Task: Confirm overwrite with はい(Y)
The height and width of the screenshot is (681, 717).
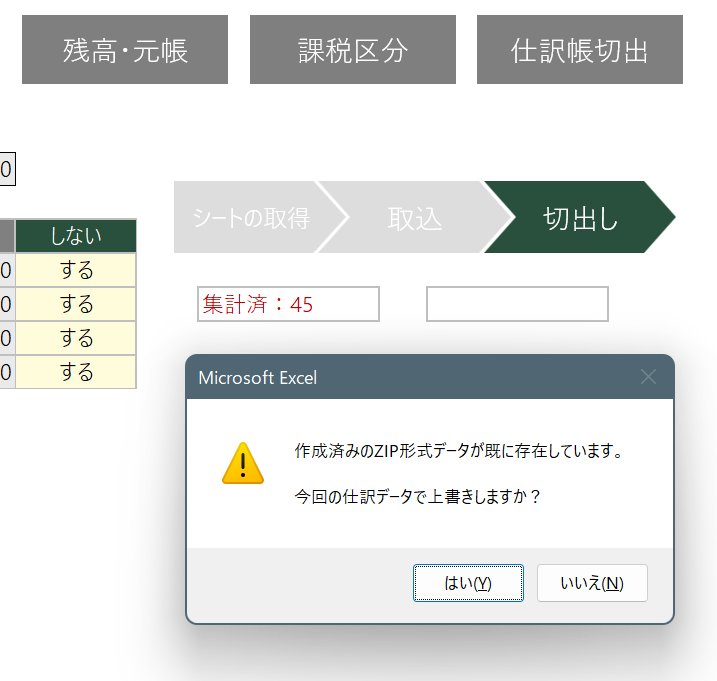Action: (468, 583)
